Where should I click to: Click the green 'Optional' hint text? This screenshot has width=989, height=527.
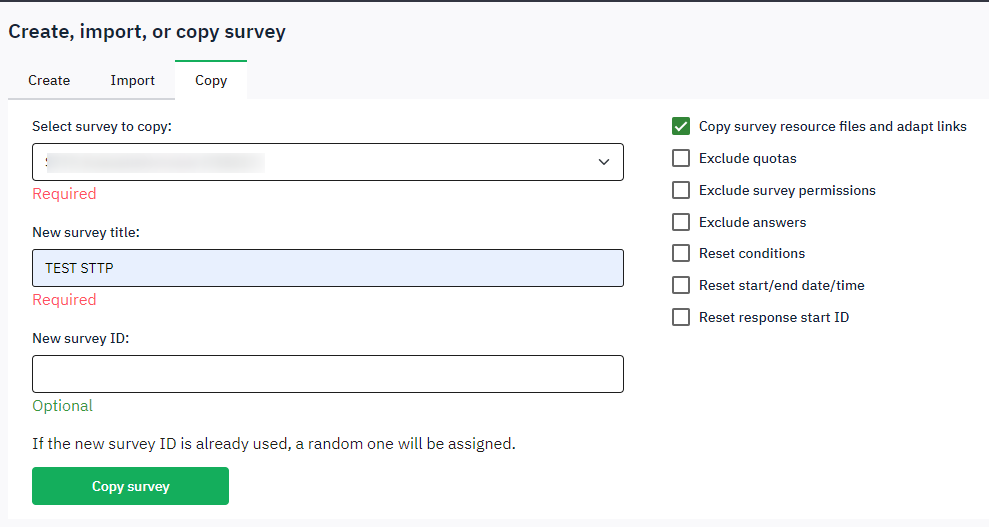(62, 405)
